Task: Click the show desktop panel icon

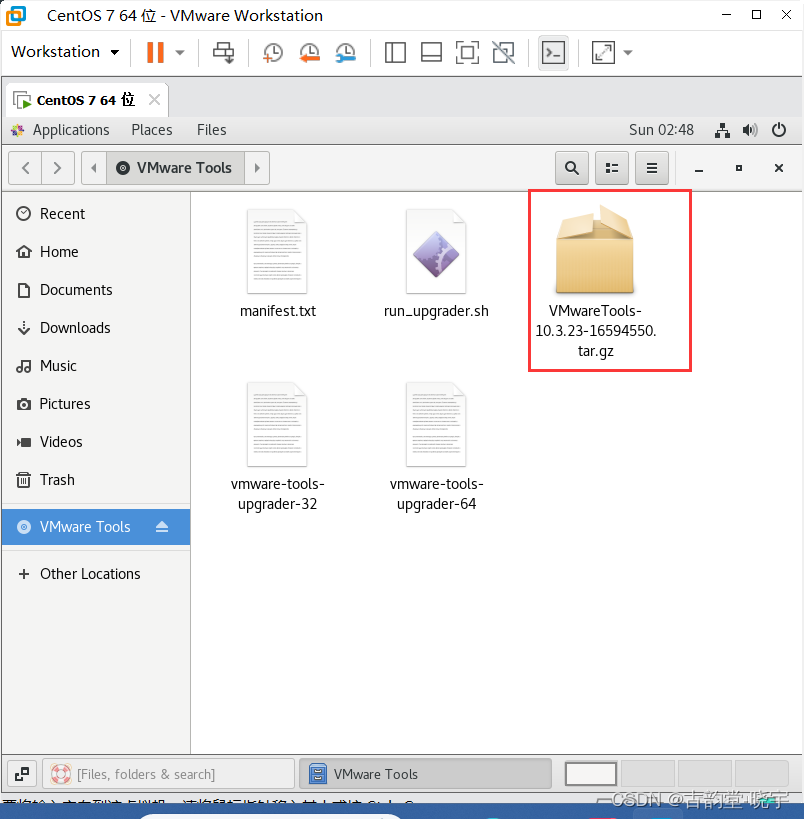Action: (x=22, y=774)
